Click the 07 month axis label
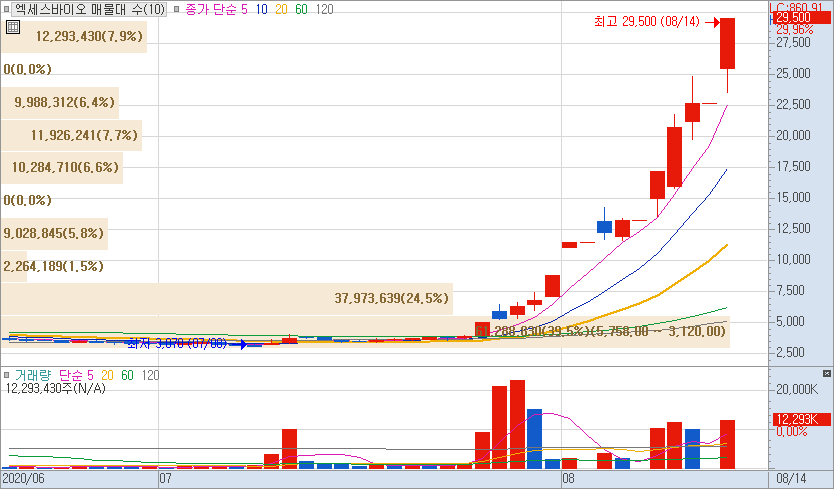 (x=165, y=478)
